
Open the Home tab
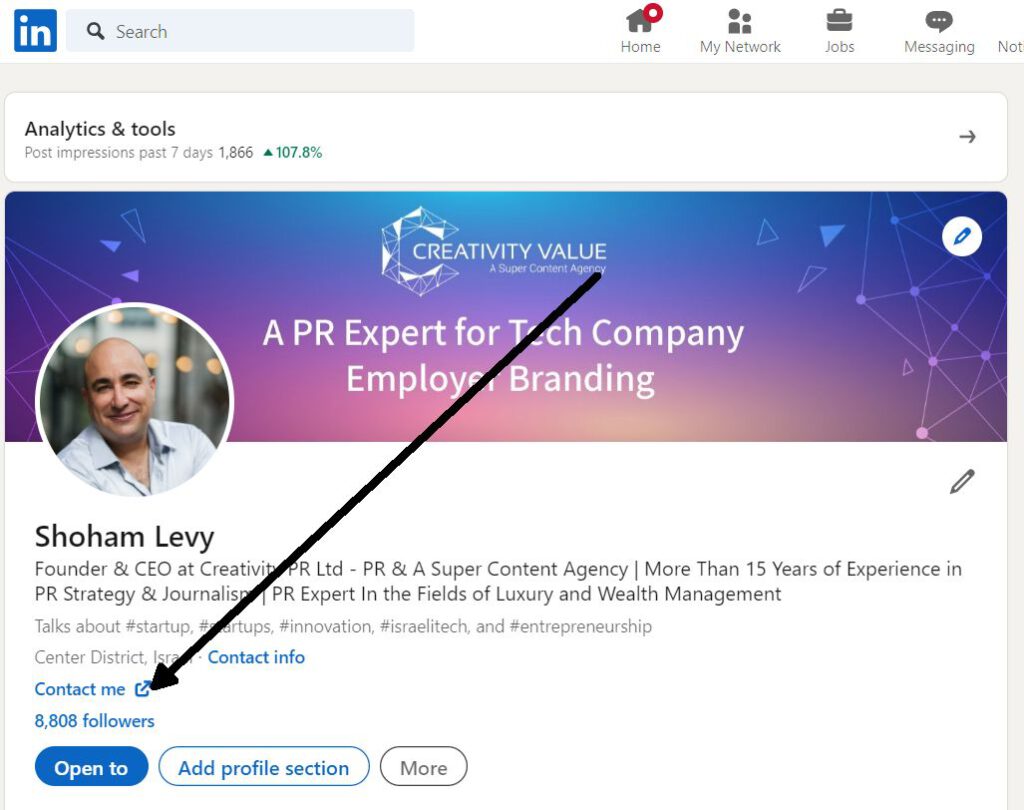(x=641, y=30)
